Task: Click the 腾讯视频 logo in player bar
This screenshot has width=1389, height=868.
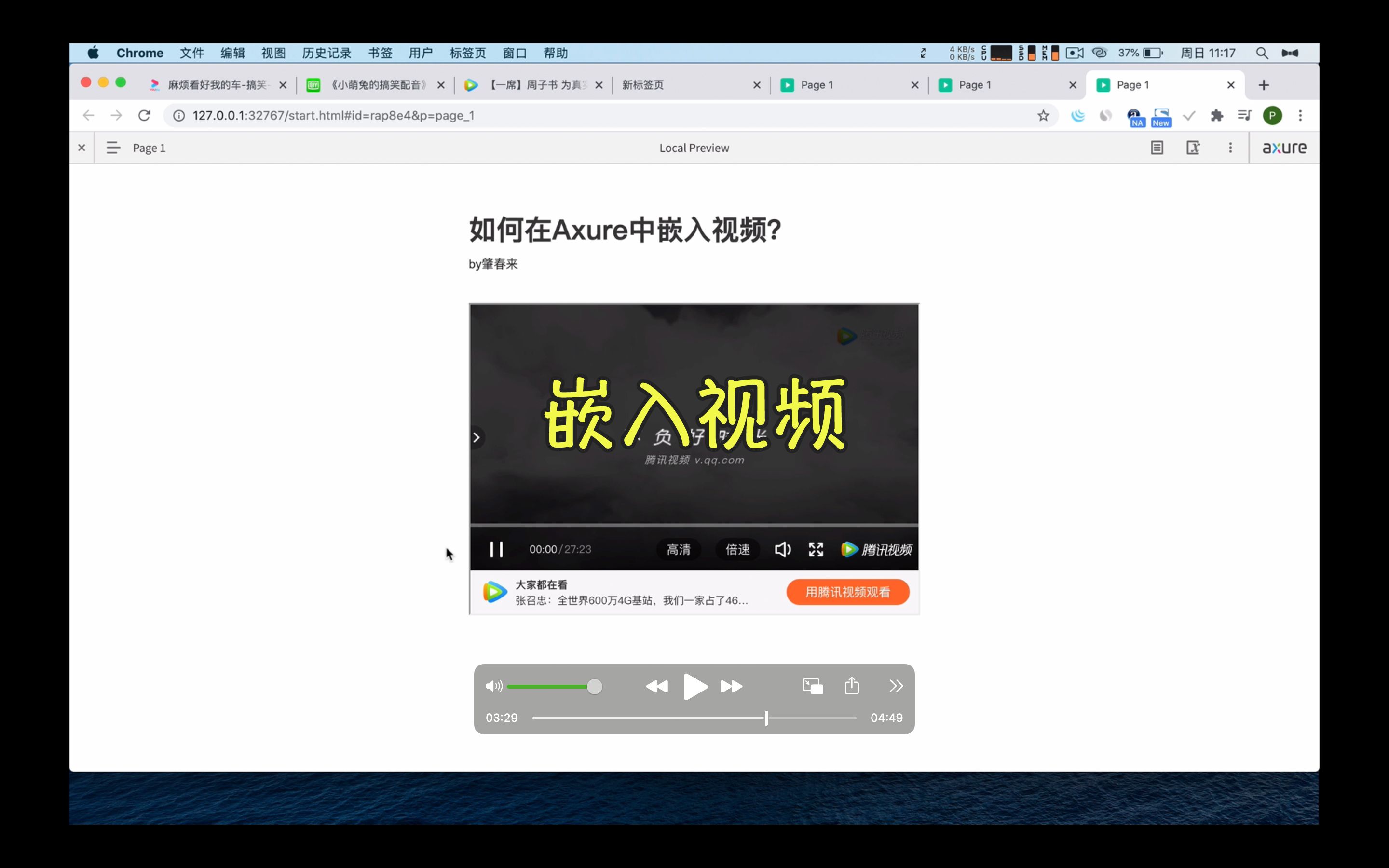Action: [x=876, y=549]
